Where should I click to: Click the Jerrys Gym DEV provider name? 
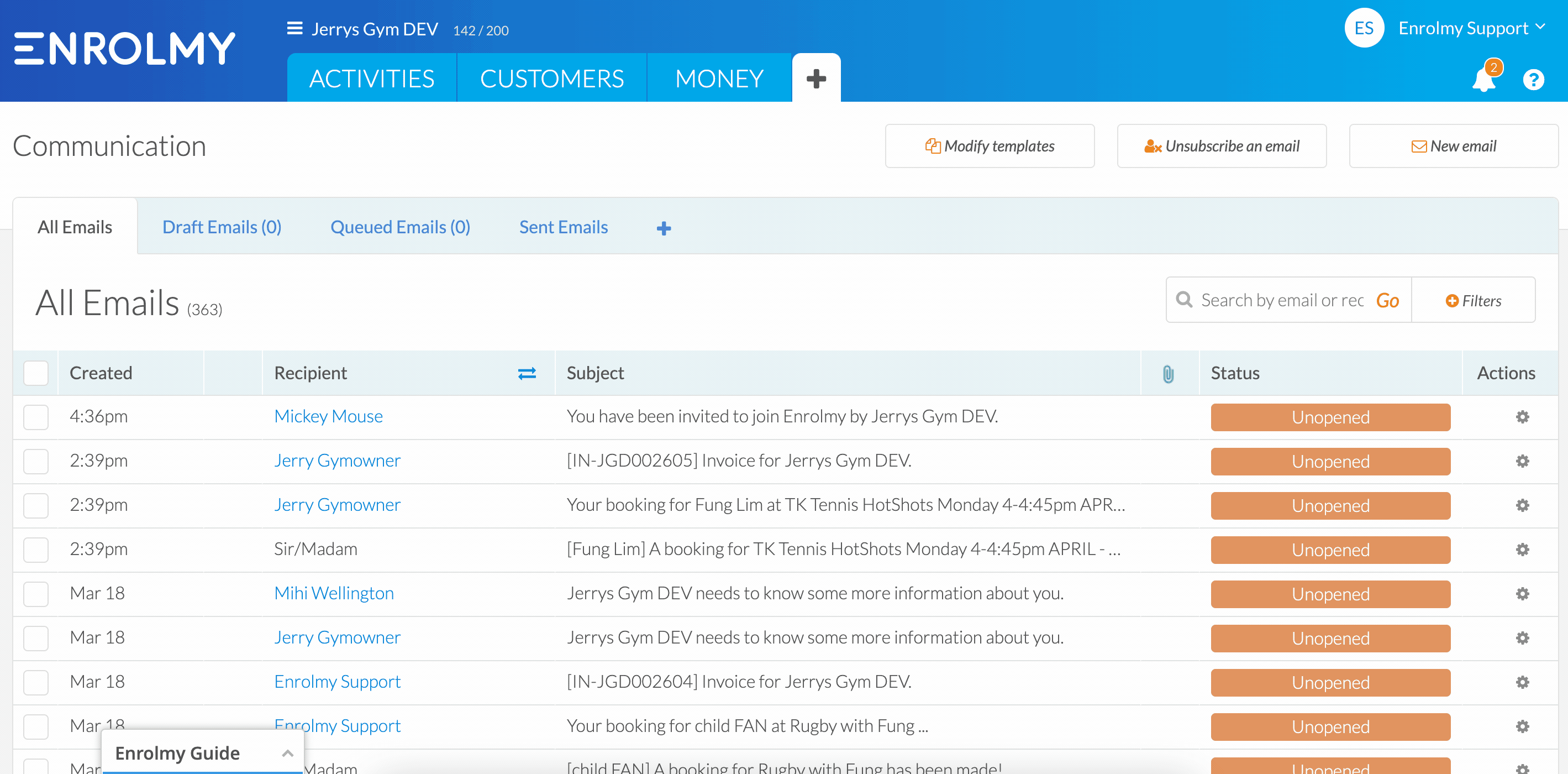click(x=375, y=29)
